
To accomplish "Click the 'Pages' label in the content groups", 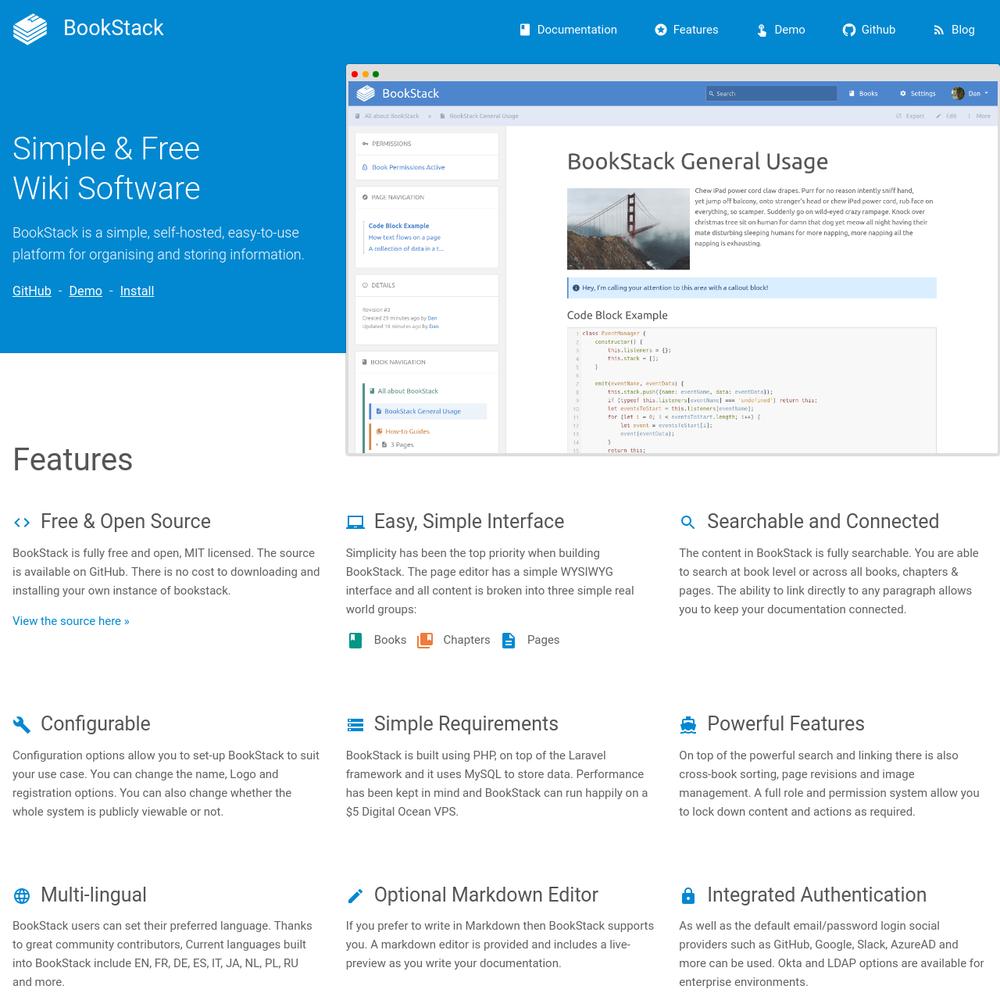I will coord(543,640).
